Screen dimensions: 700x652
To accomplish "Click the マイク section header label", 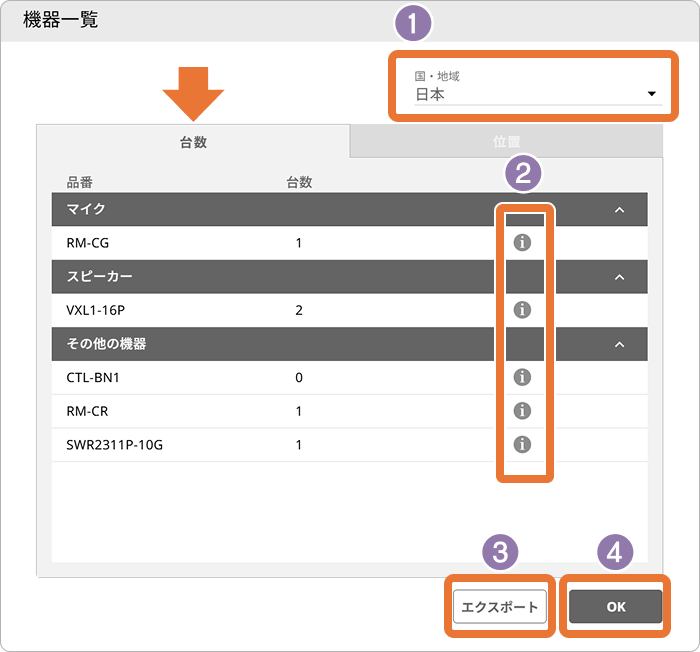I will pyautogui.click(x=86, y=209).
